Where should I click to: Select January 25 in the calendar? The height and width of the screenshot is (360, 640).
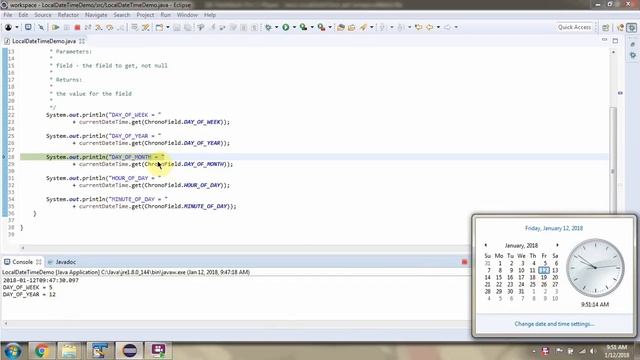532,284
